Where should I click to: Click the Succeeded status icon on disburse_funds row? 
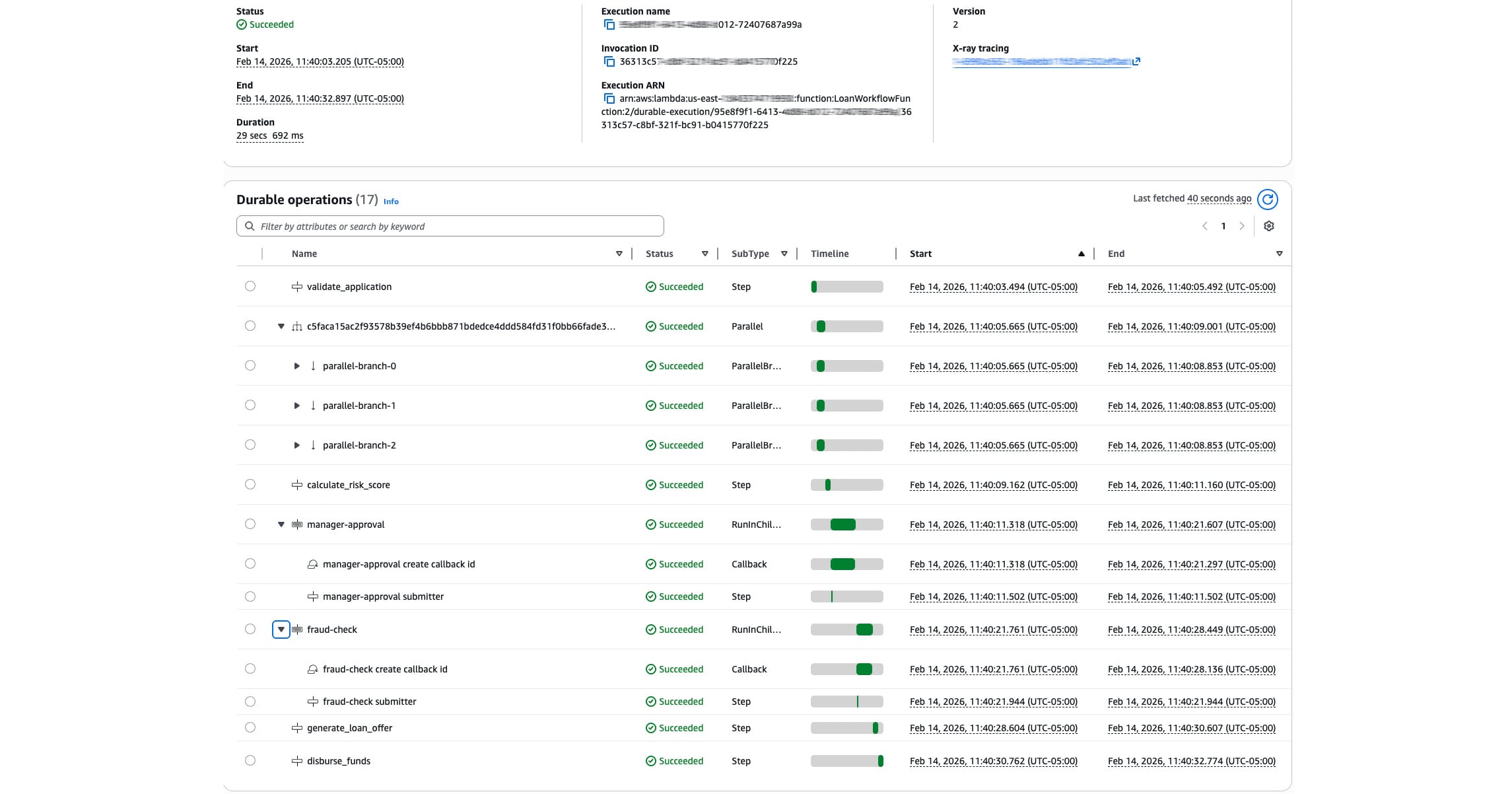[x=651, y=760]
